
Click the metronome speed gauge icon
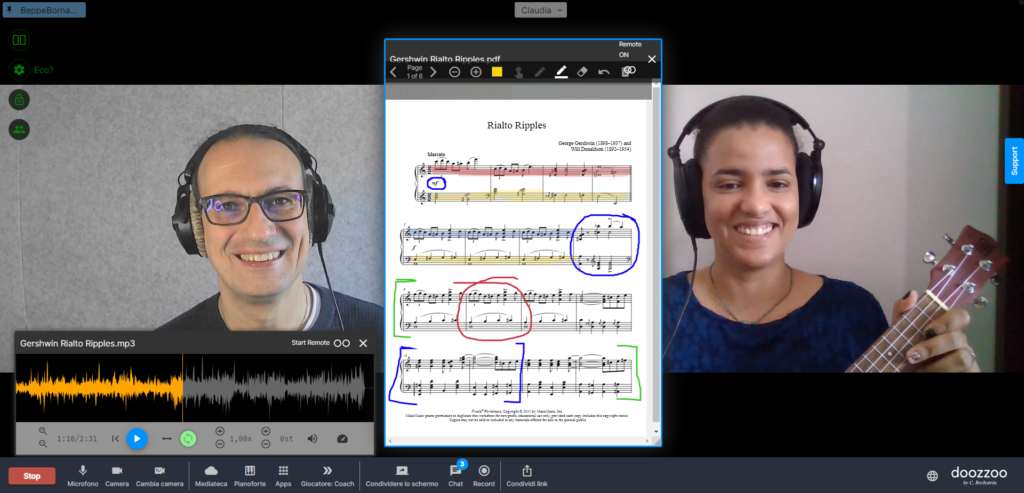pyautogui.click(x=343, y=438)
